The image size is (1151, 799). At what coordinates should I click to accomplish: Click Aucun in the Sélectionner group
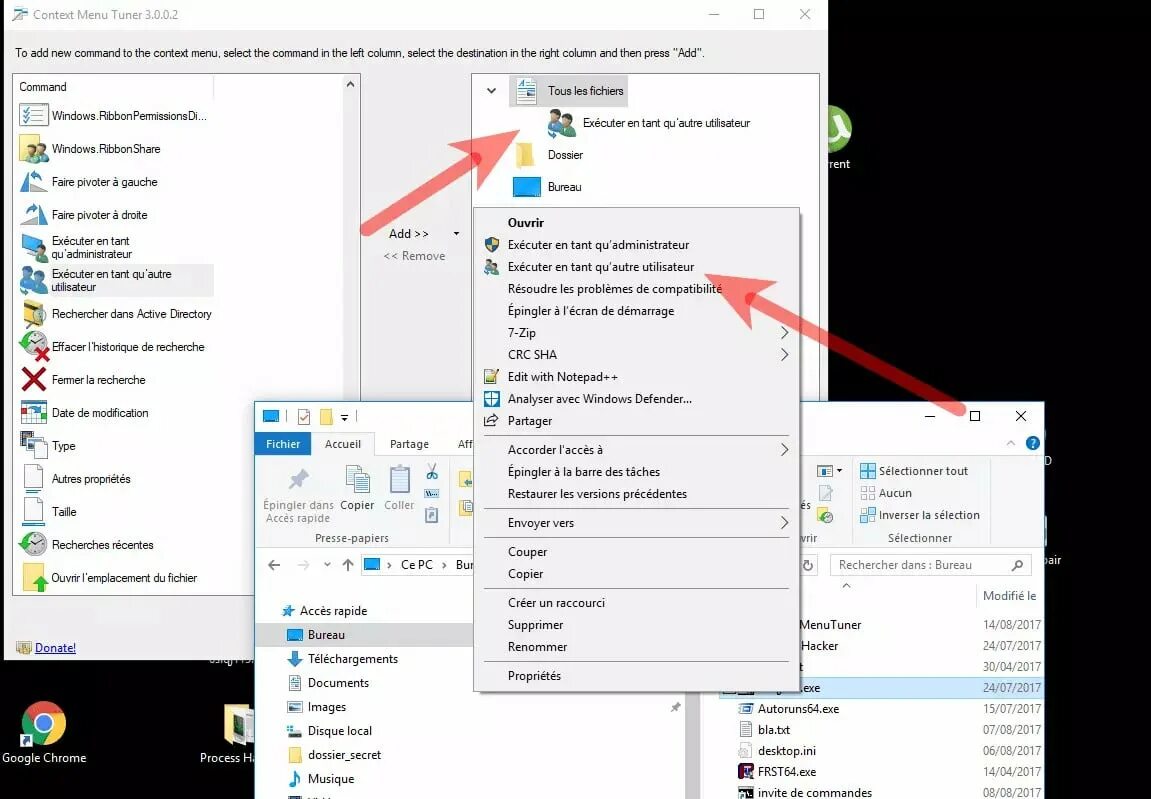[x=886, y=493]
